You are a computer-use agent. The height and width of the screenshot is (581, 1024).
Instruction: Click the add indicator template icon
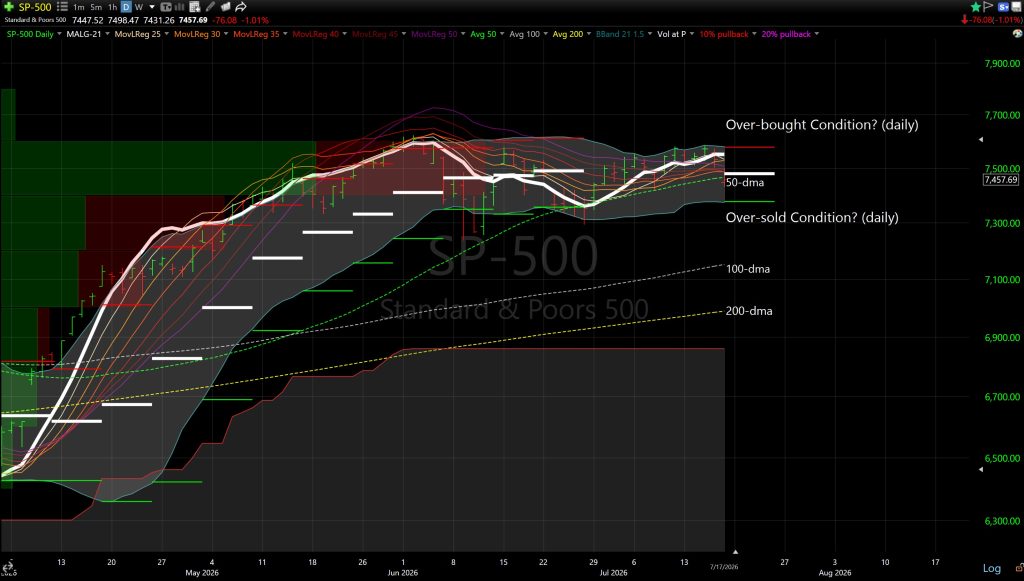(x=195, y=7)
